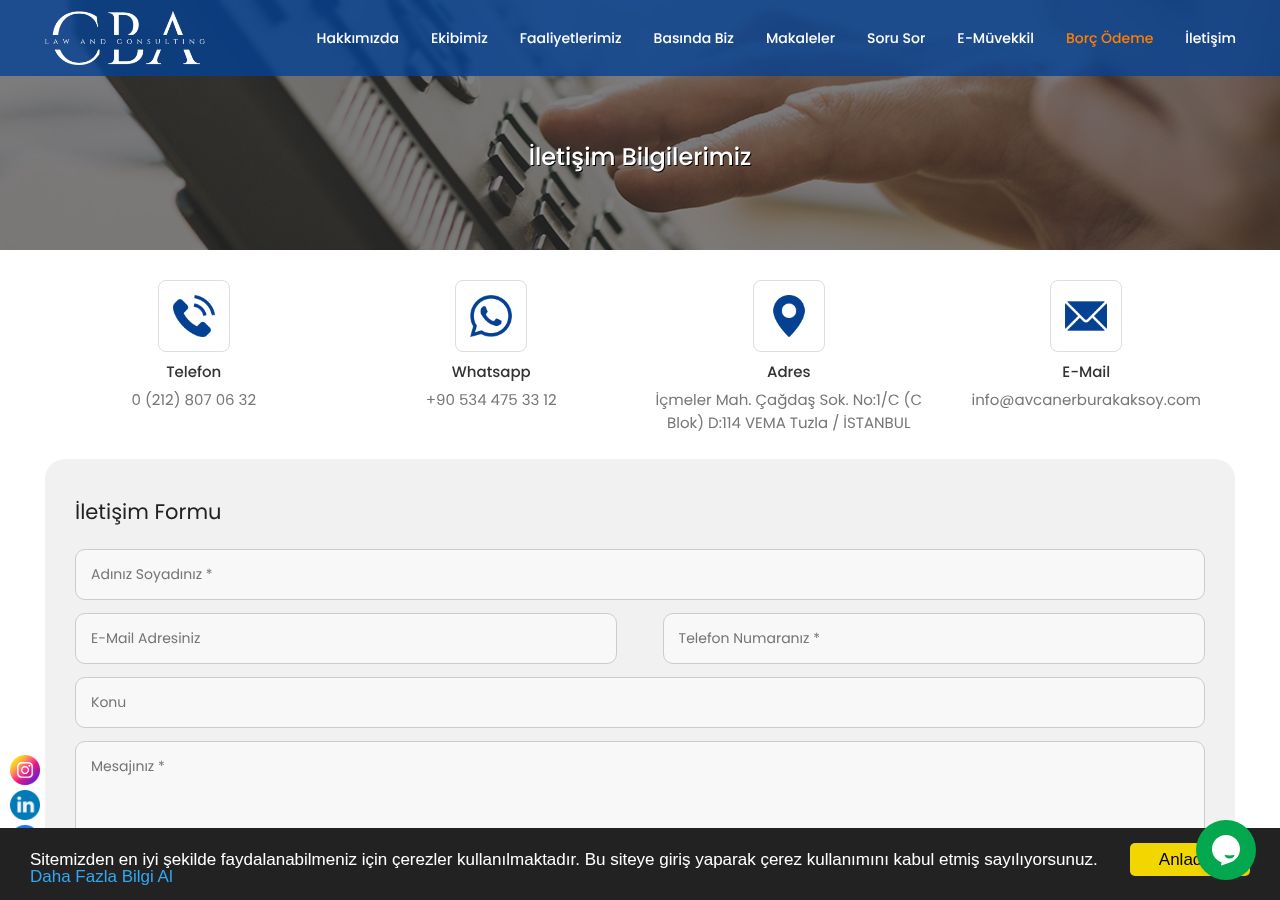Click the Adres map pin icon
This screenshot has width=1280, height=900.
(789, 316)
